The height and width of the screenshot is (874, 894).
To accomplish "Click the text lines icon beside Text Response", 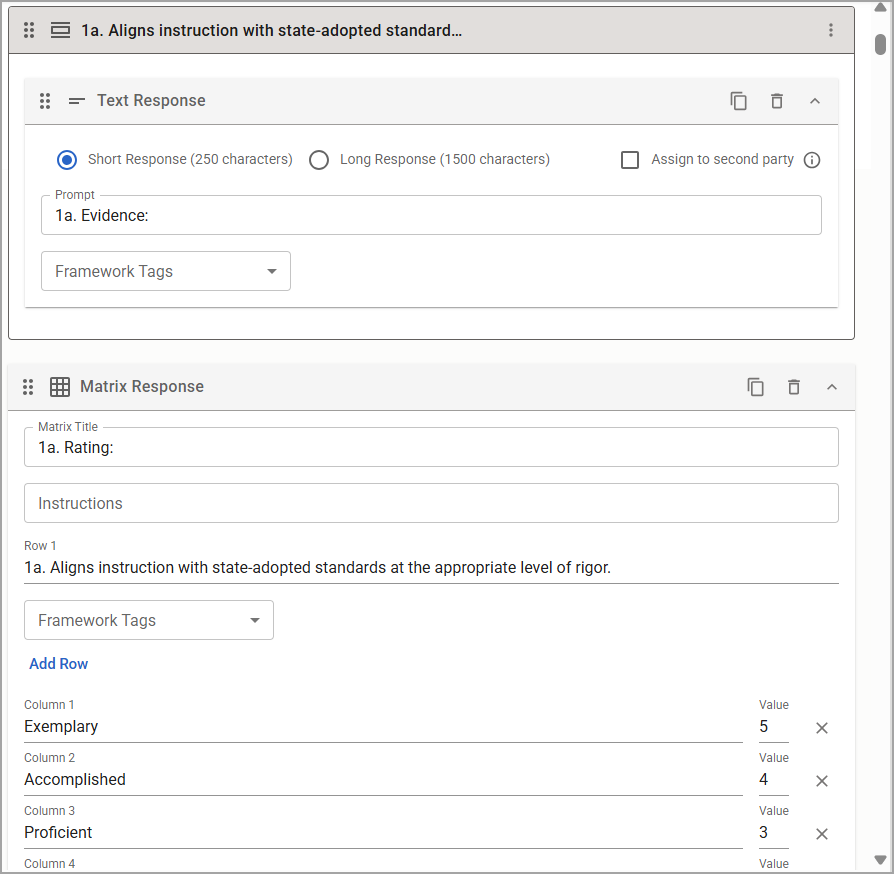I will (x=76, y=101).
